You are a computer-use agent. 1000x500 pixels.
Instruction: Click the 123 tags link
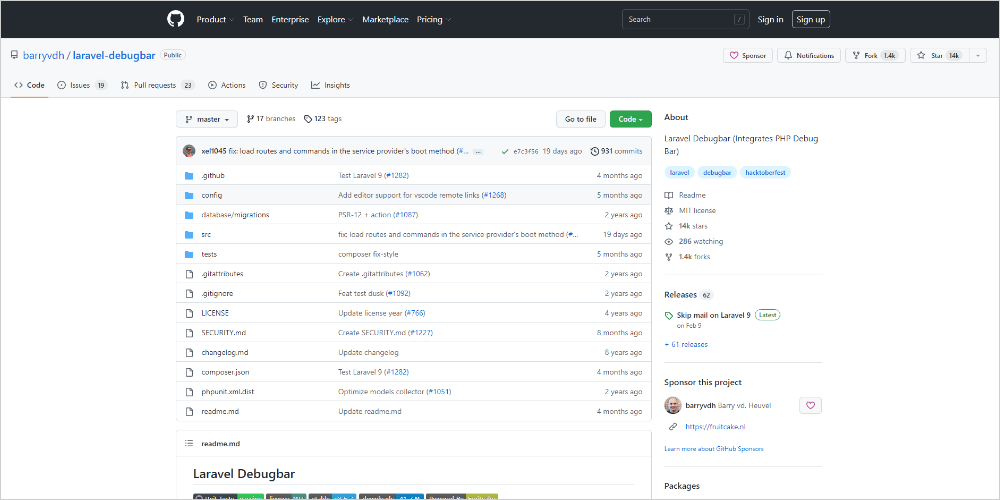(323, 119)
